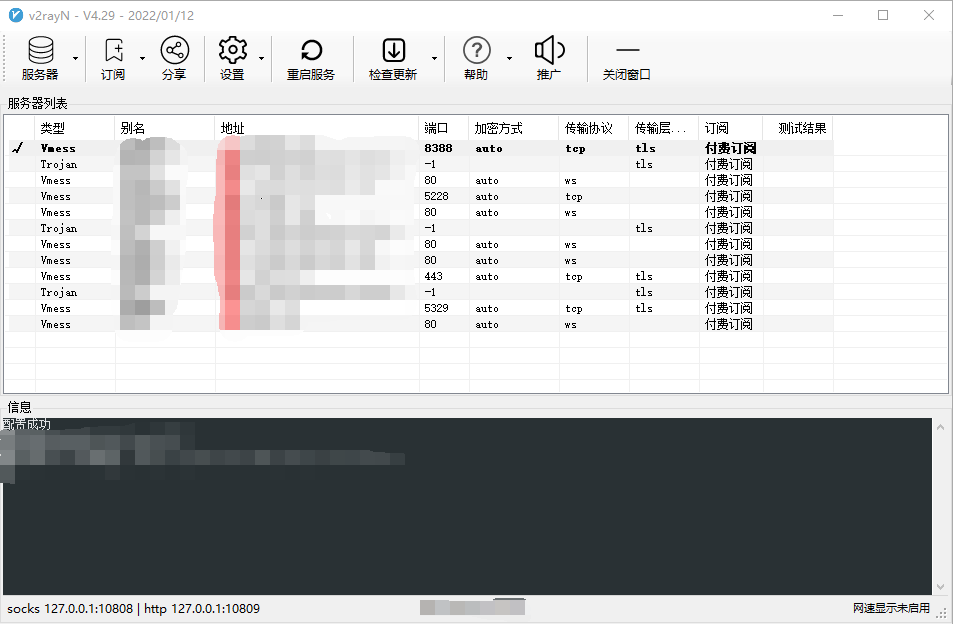Click the info panel scrollbar down arrow
This screenshot has width=953, height=624.
pyautogui.click(x=940, y=587)
